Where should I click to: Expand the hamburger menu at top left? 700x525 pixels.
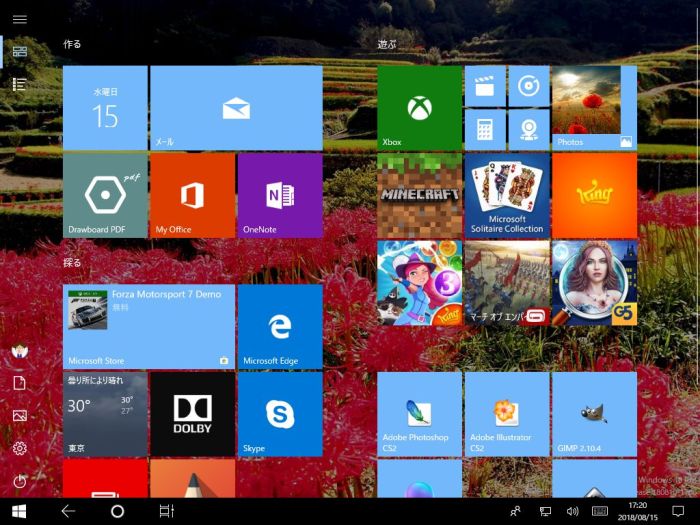tap(20, 19)
